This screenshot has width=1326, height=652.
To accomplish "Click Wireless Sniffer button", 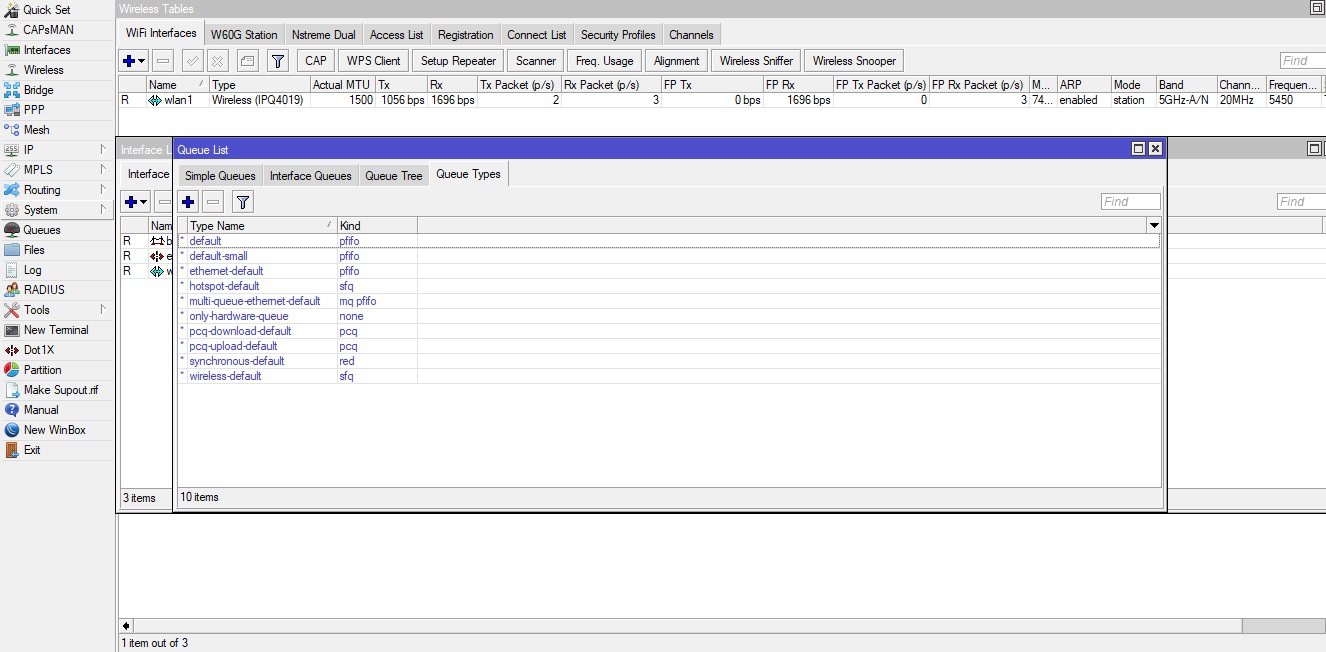I will point(756,61).
